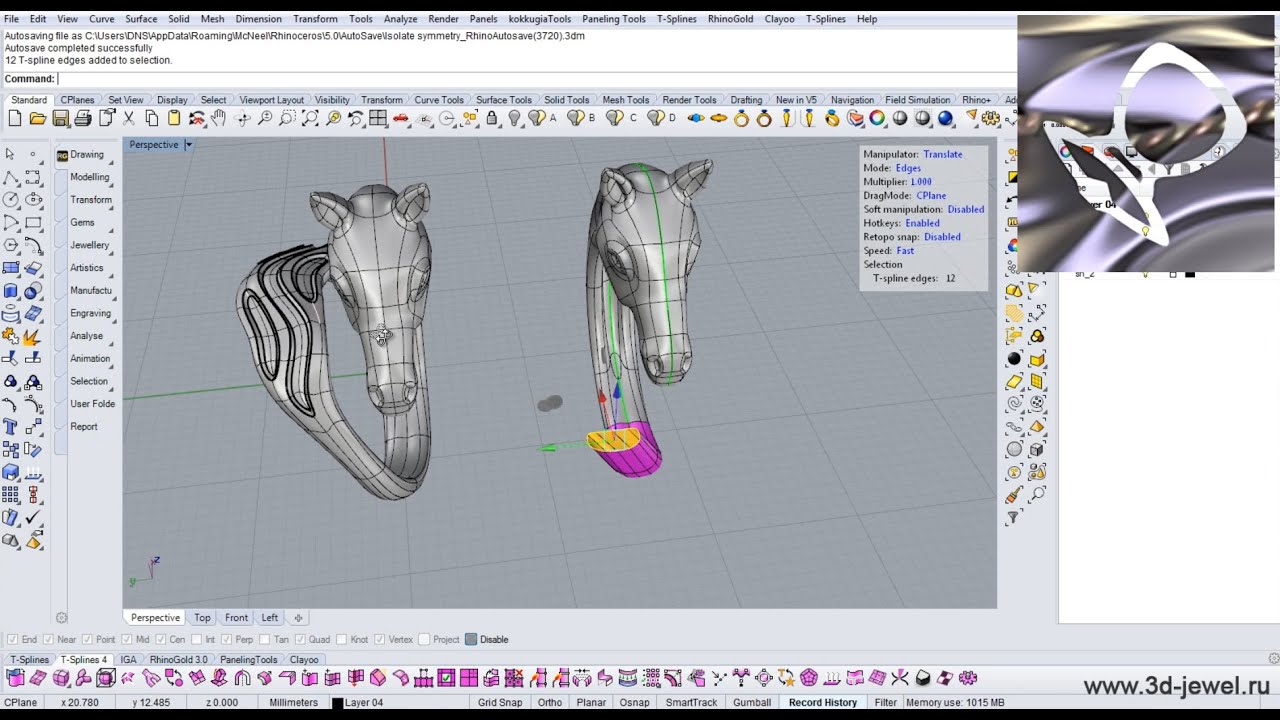1280x720 pixels.
Task: Toggle Ortho in status bar
Action: (549, 703)
